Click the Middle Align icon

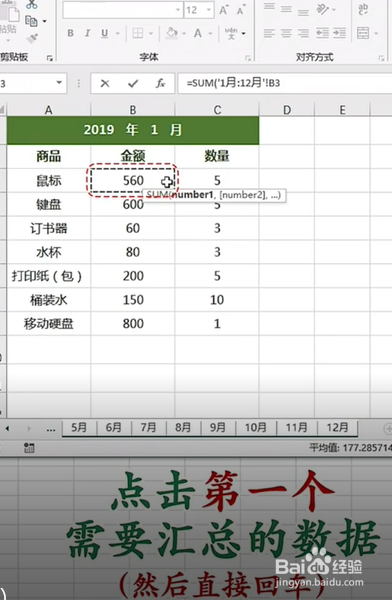click(286, 8)
